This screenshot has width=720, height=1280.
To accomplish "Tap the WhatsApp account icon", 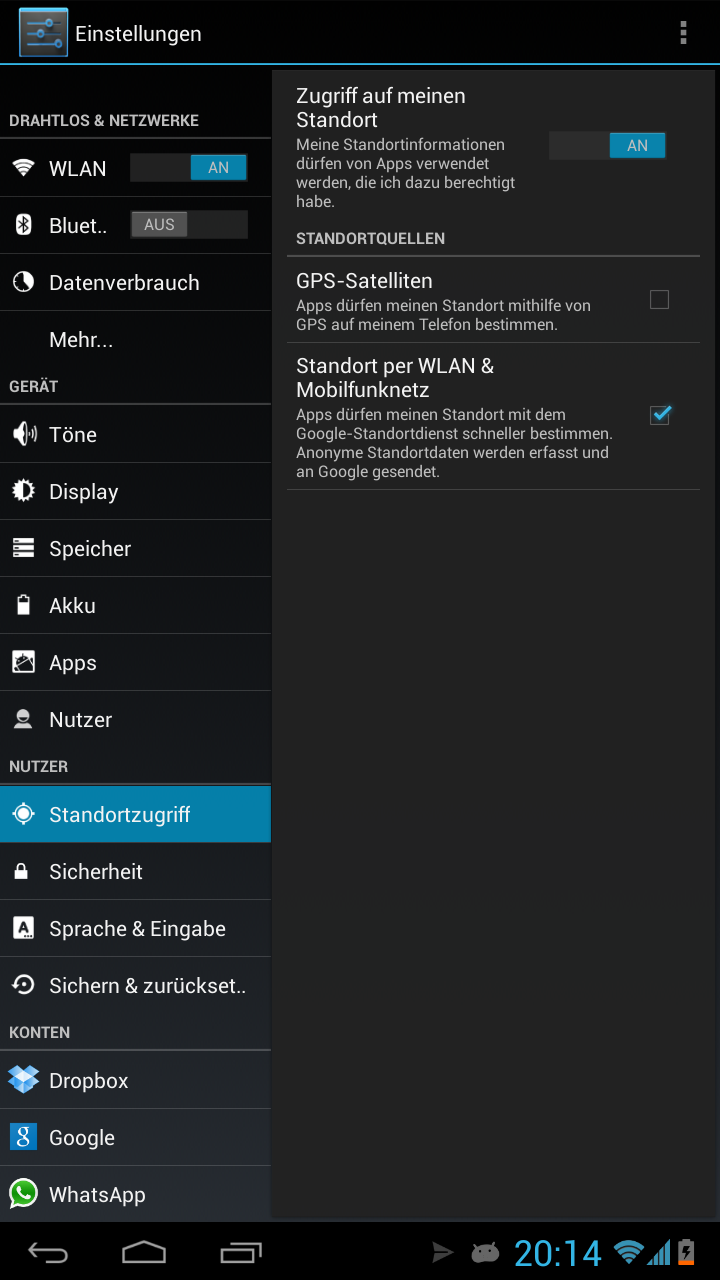I will point(23,1194).
